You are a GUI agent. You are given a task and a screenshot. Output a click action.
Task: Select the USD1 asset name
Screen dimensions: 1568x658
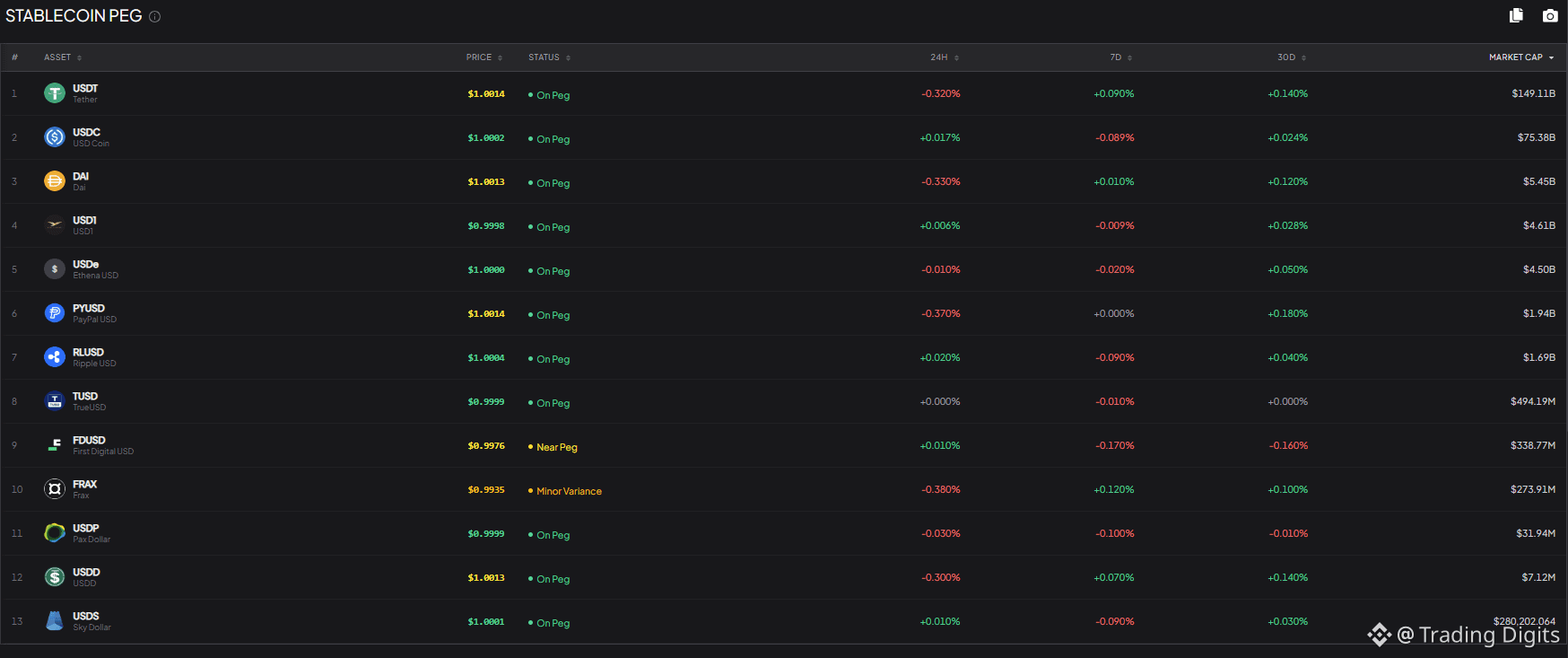(x=84, y=220)
